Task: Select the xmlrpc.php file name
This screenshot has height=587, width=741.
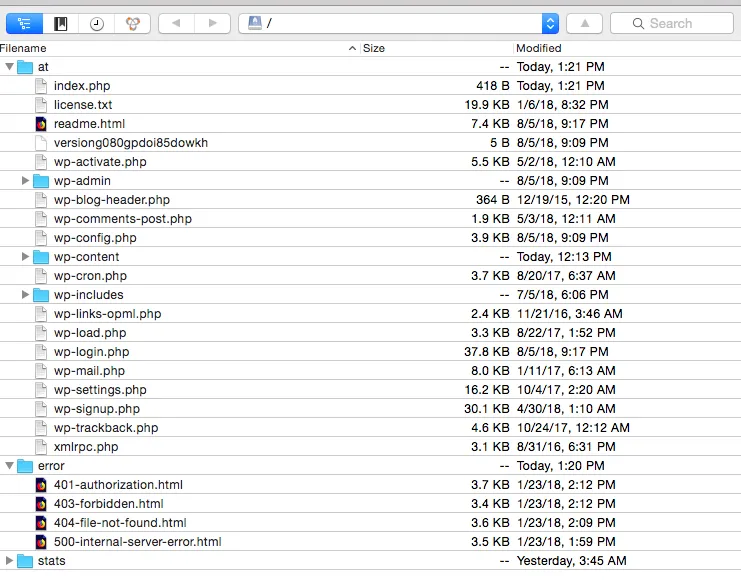Action: [x=86, y=447]
